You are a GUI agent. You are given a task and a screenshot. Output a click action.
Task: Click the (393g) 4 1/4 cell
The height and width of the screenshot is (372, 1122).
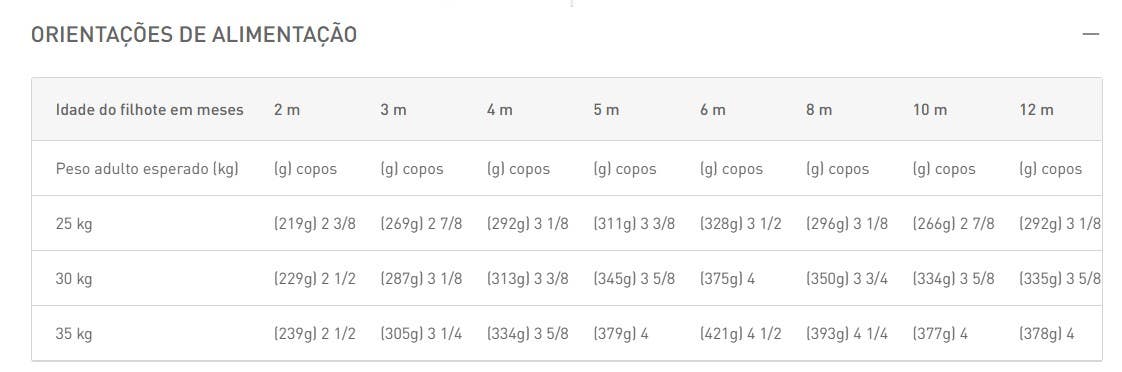click(847, 335)
